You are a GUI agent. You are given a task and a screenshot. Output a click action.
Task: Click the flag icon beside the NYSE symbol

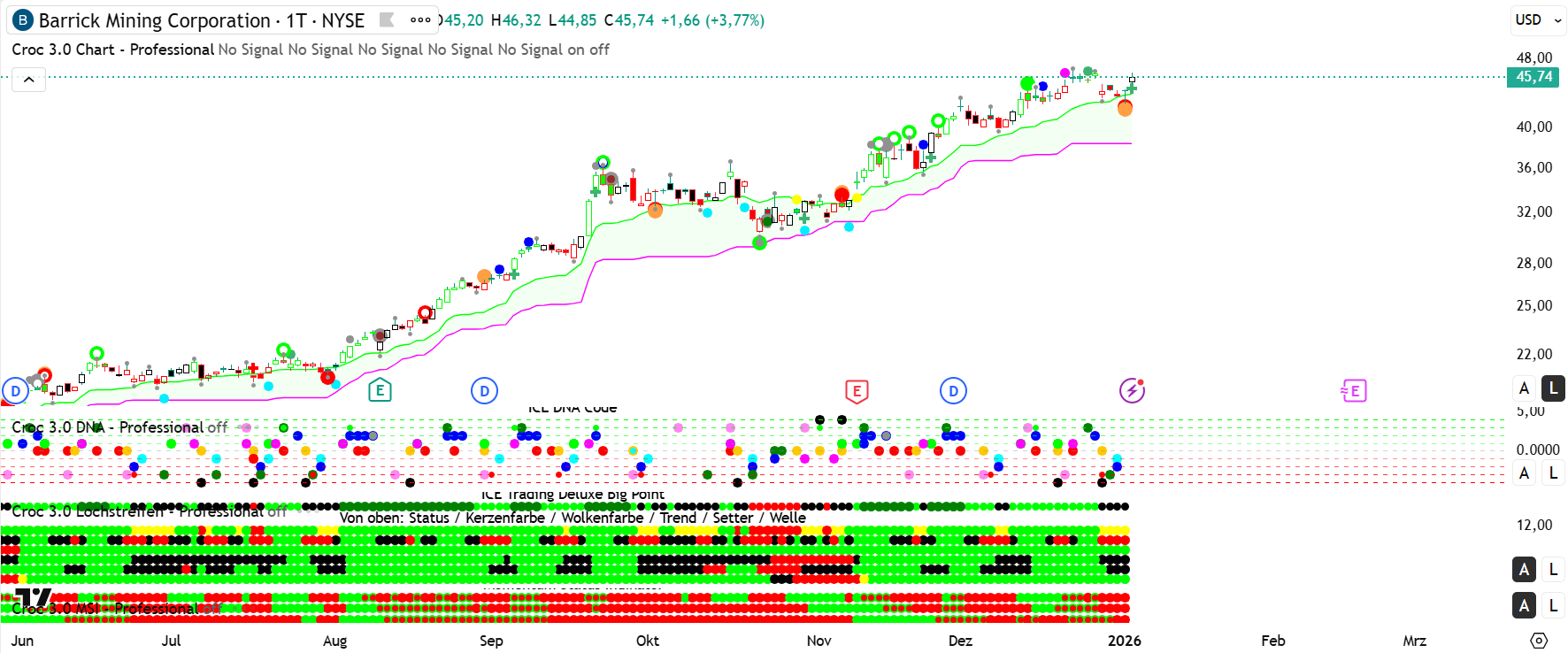click(x=386, y=19)
